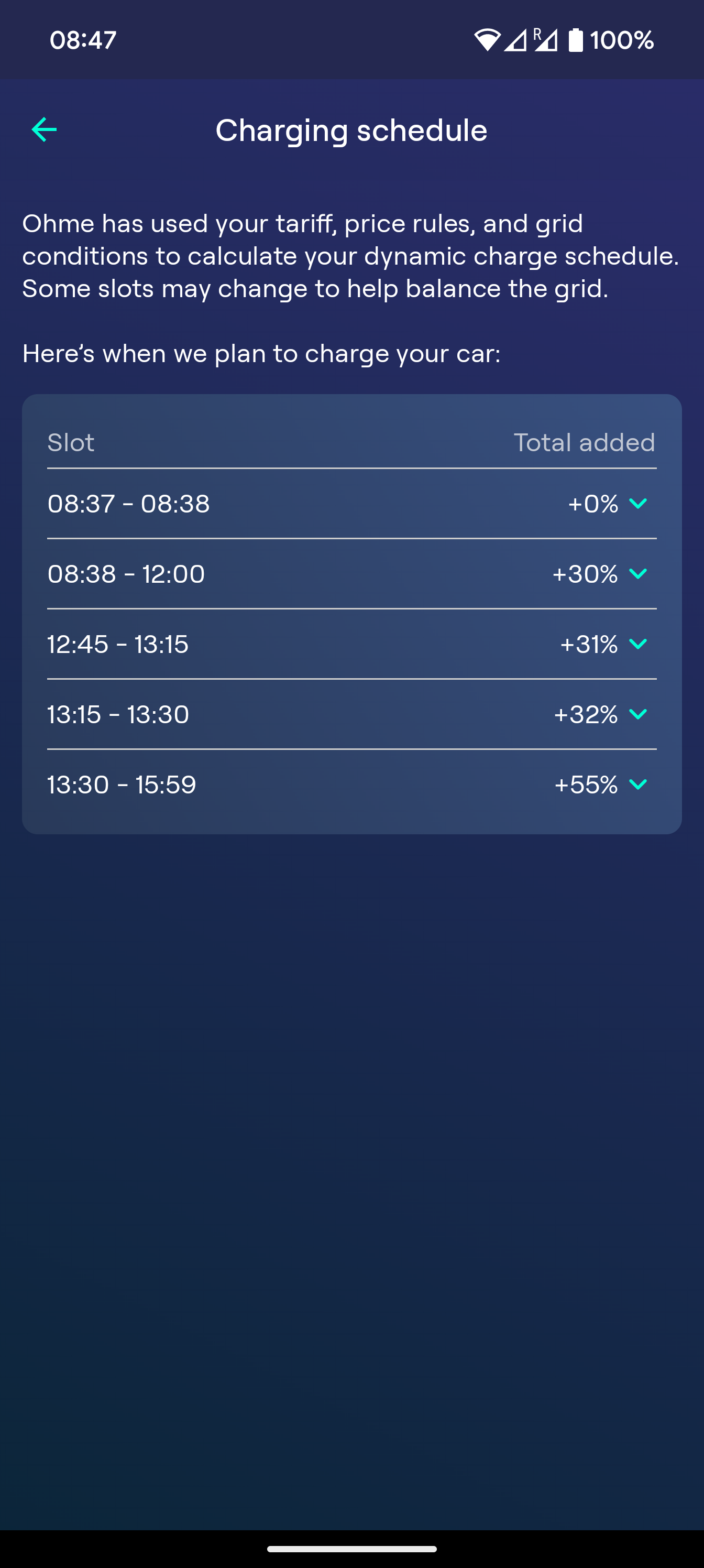
Task: Select the 08:37 - 08:38 slot label
Action: pyautogui.click(x=128, y=504)
